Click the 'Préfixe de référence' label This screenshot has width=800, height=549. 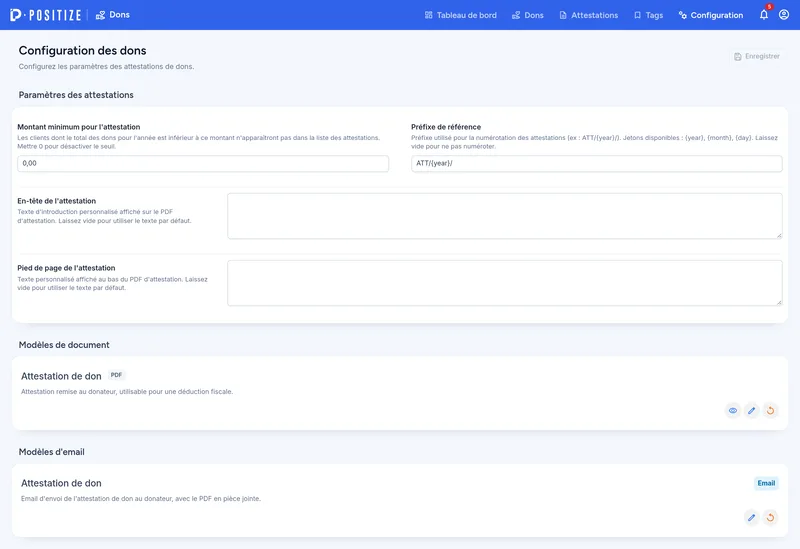pyautogui.click(x=446, y=127)
